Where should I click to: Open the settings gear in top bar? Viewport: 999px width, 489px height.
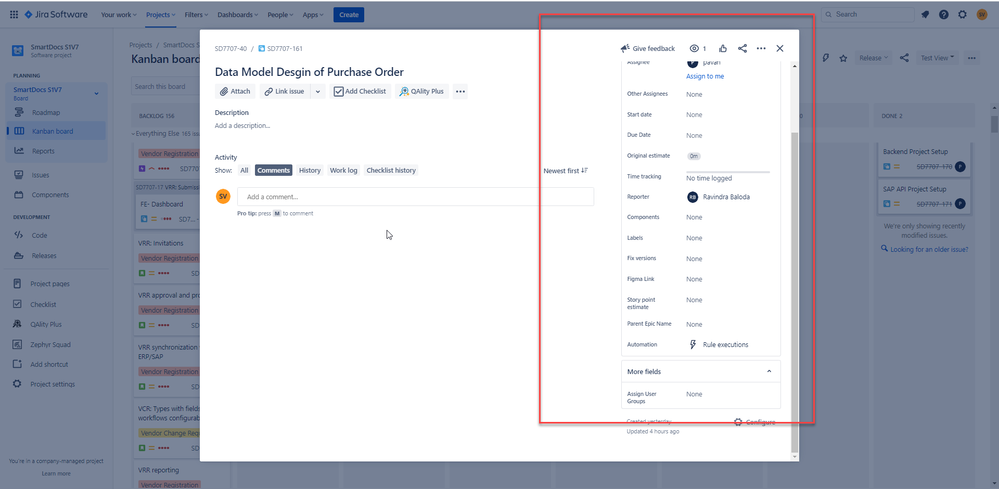(962, 15)
